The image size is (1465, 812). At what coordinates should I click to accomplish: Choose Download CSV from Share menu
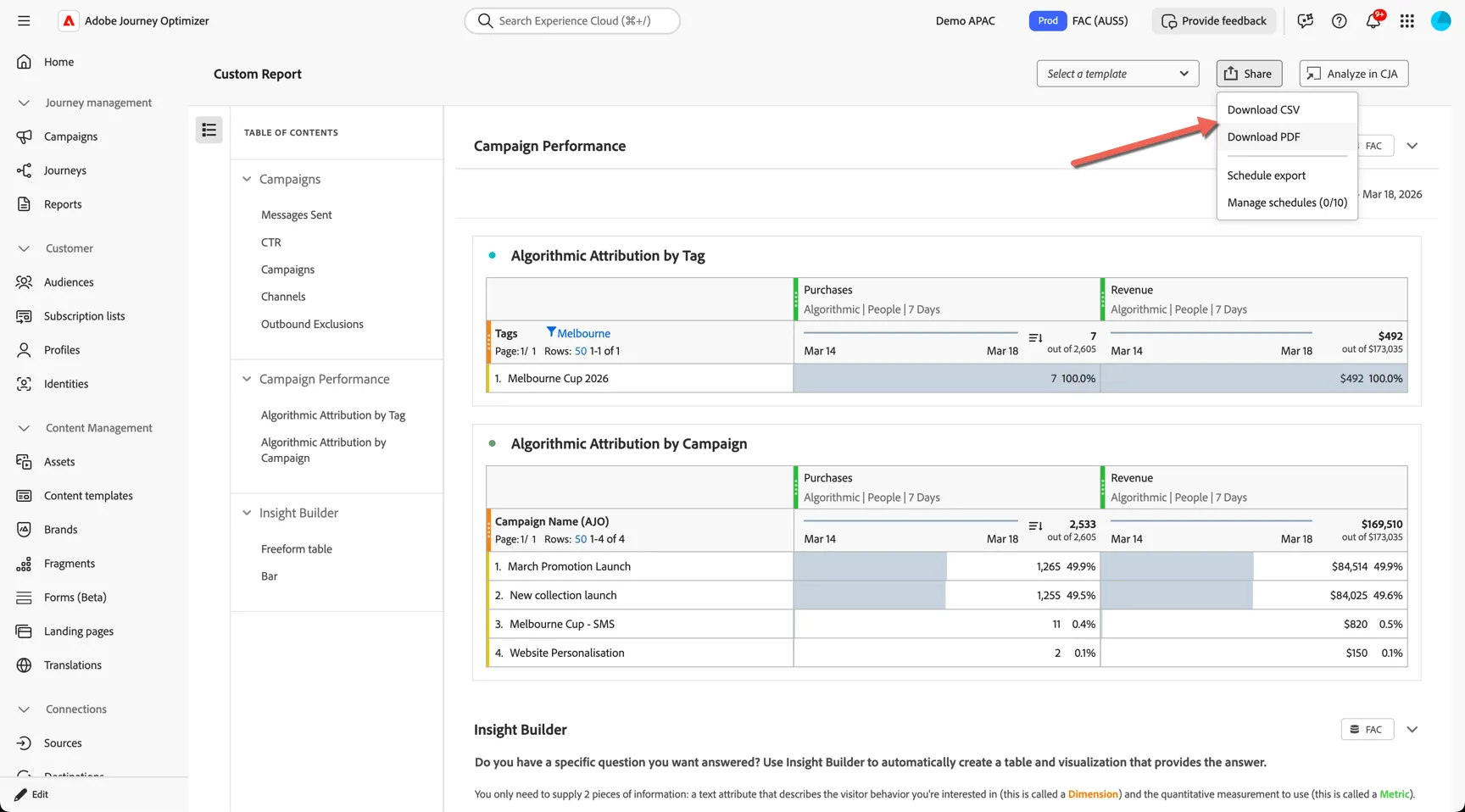point(1287,109)
